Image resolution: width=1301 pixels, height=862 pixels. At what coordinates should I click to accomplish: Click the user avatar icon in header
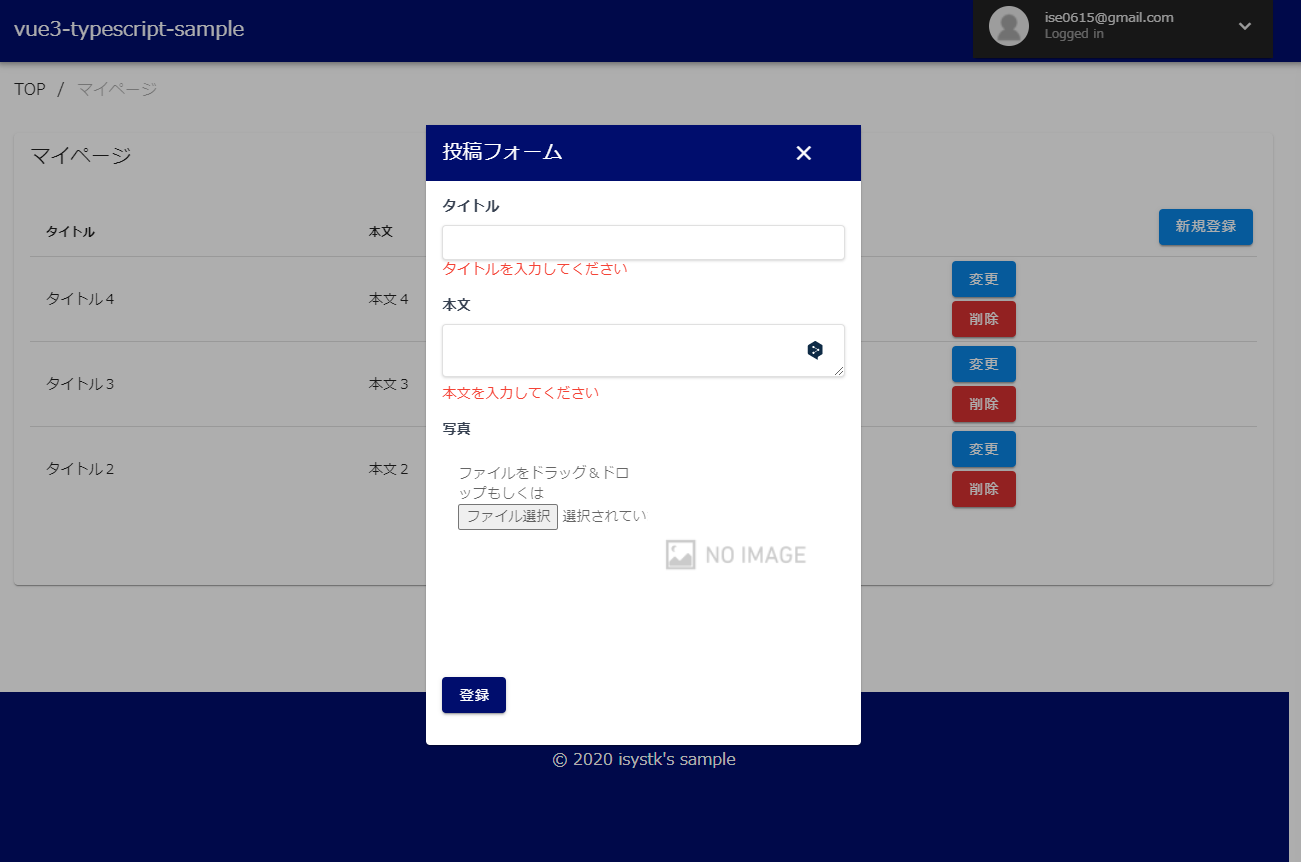[x=1009, y=27]
